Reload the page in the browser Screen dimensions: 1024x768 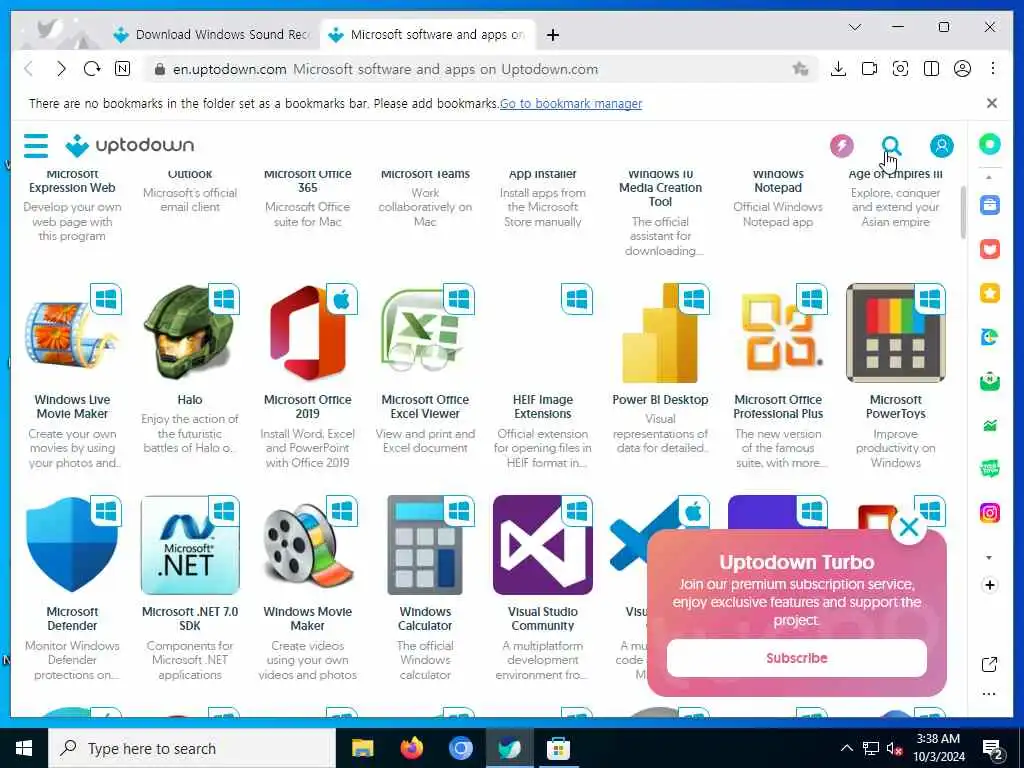[91, 69]
